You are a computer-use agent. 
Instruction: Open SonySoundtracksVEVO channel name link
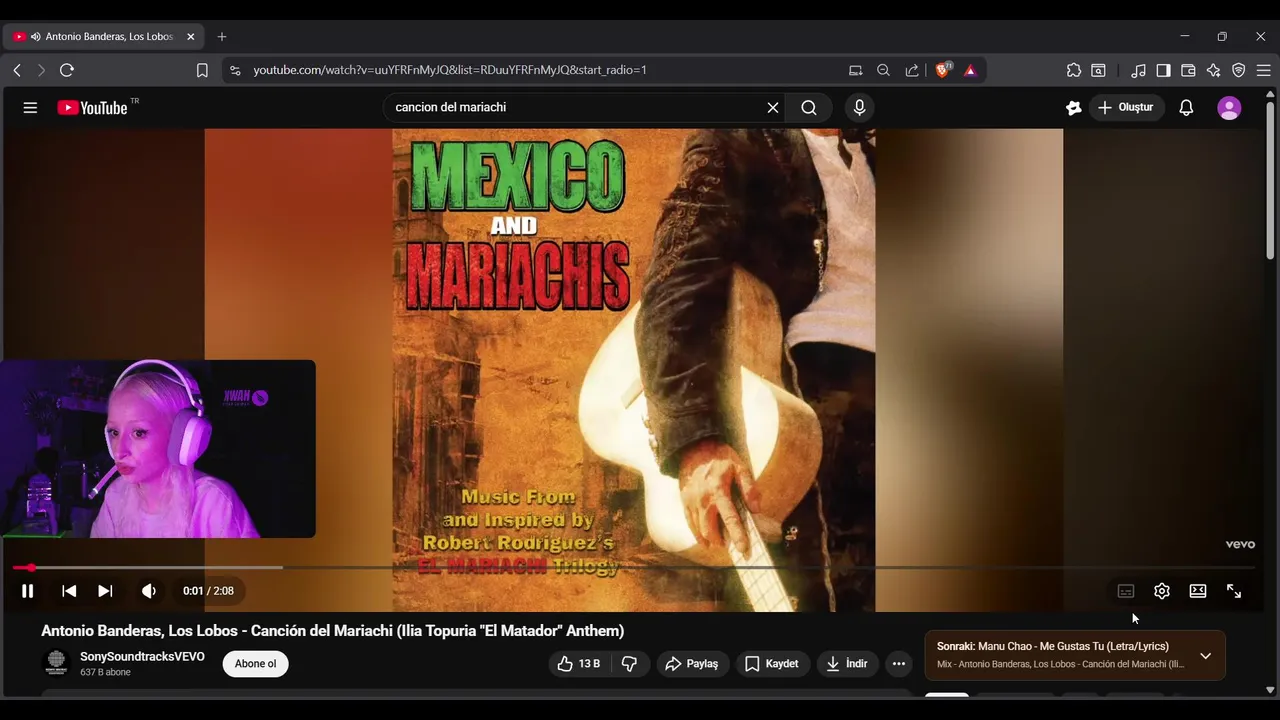(x=142, y=657)
